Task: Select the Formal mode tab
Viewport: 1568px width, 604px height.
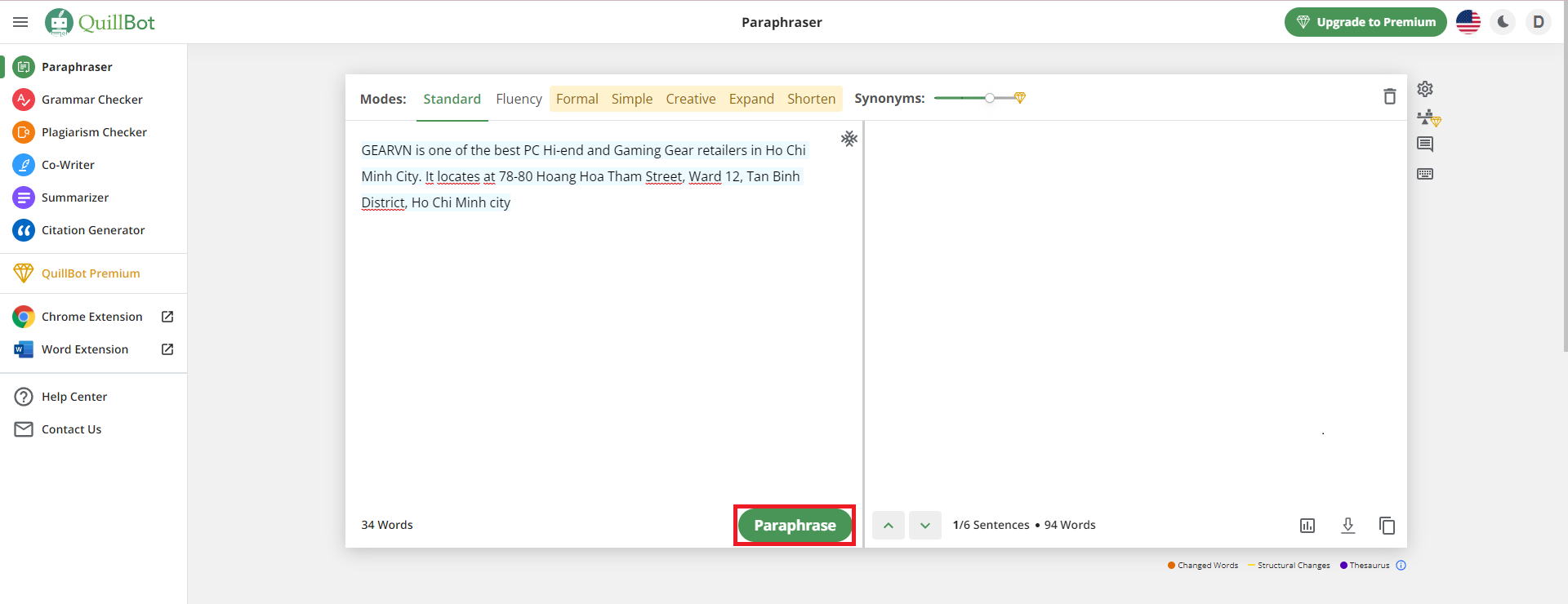Action: click(x=577, y=99)
